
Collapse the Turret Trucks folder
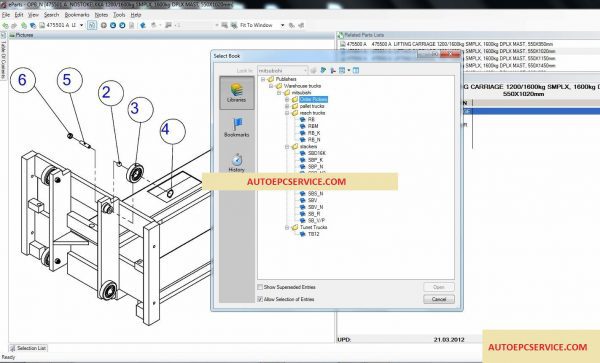tap(287, 227)
